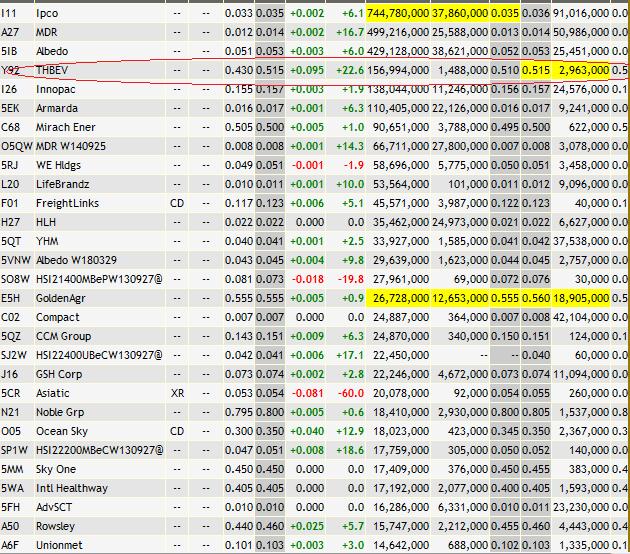Click stock code I11
The width and height of the screenshot is (630, 554).
[x=8, y=13]
